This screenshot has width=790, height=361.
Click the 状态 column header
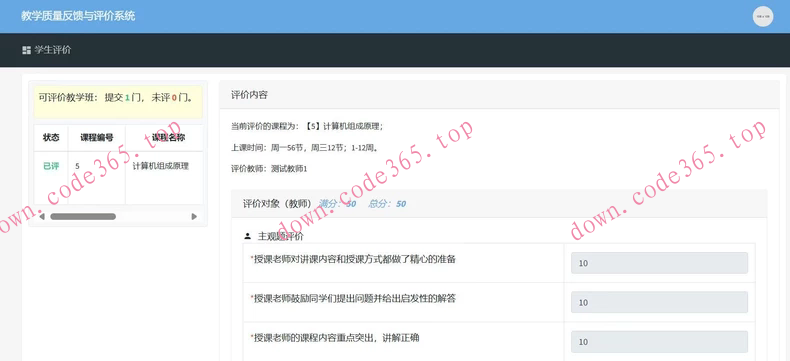pyautogui.click(x=51, y=137)
